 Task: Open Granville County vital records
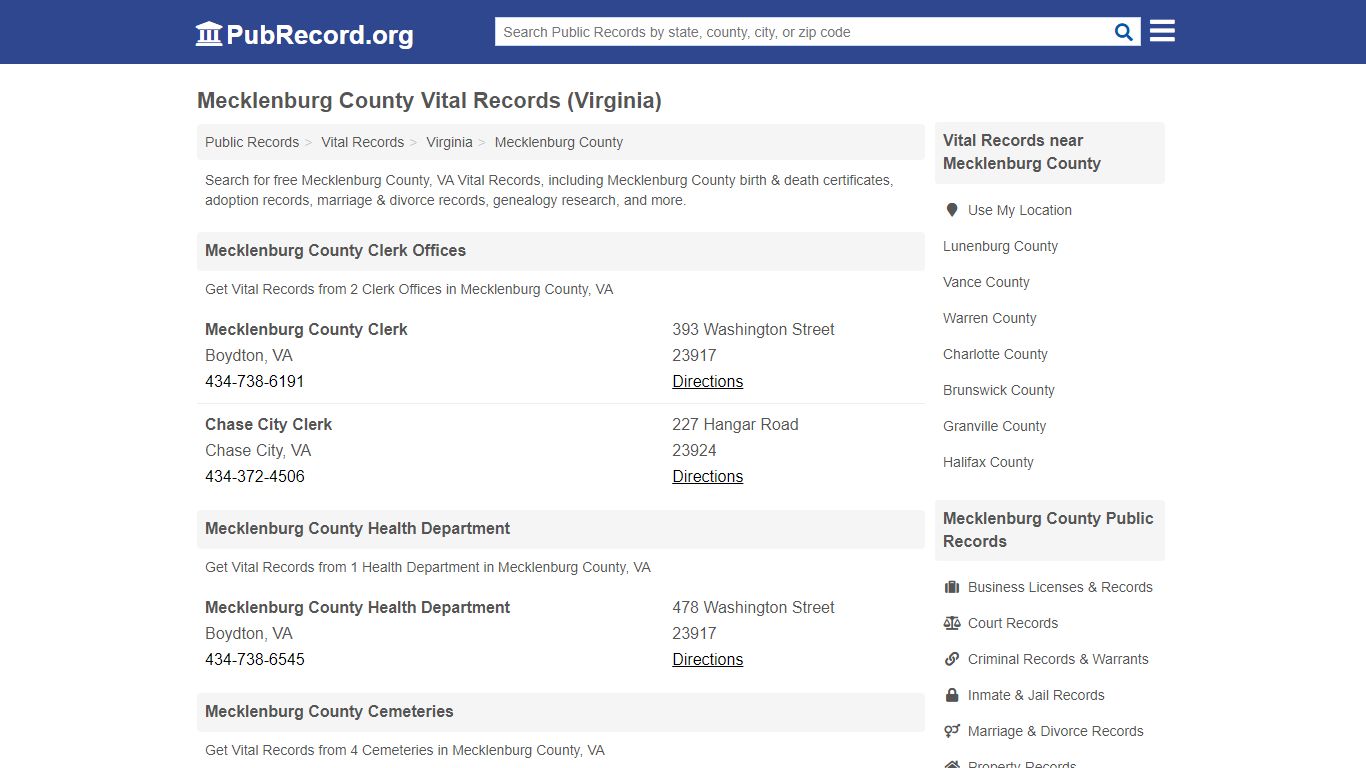coord(994,426)
